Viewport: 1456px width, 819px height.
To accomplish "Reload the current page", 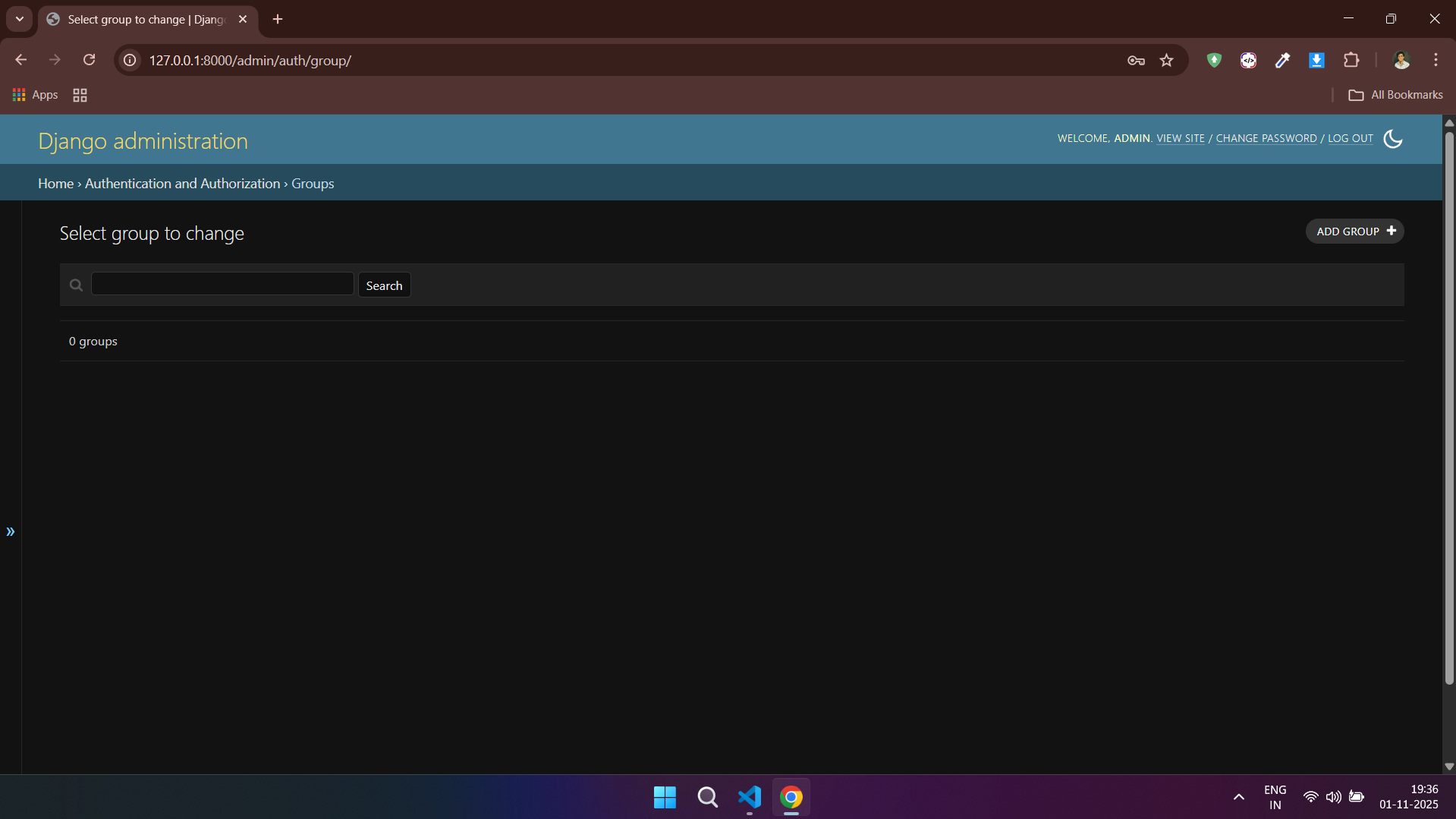I will coord(90,60).
